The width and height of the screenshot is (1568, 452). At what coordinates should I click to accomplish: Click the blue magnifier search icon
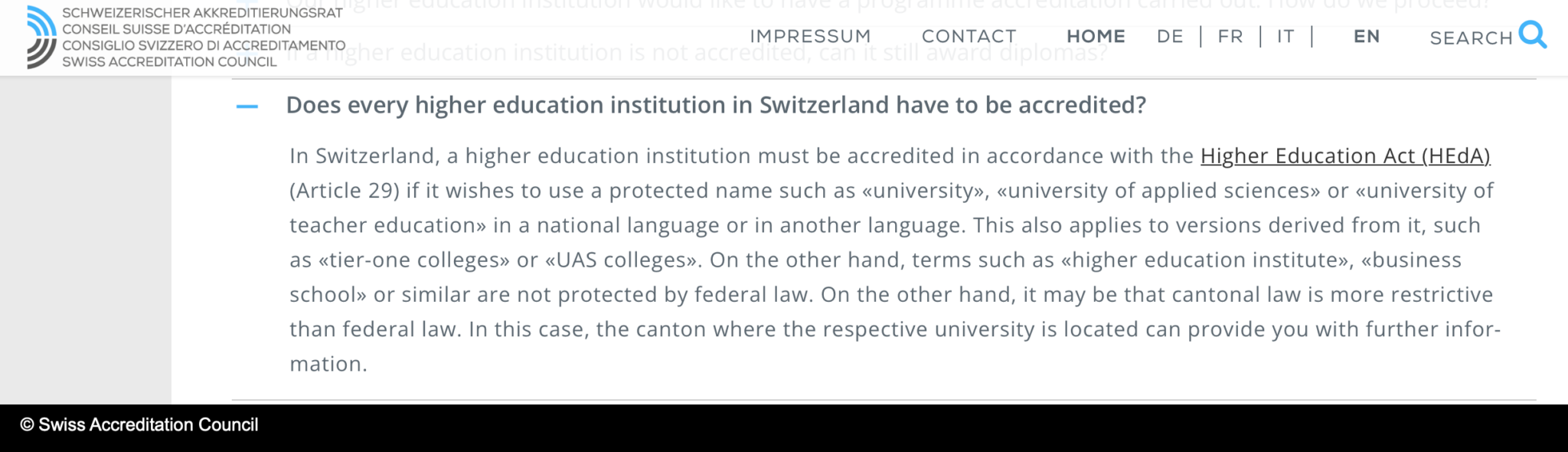tap(1532, 34)
